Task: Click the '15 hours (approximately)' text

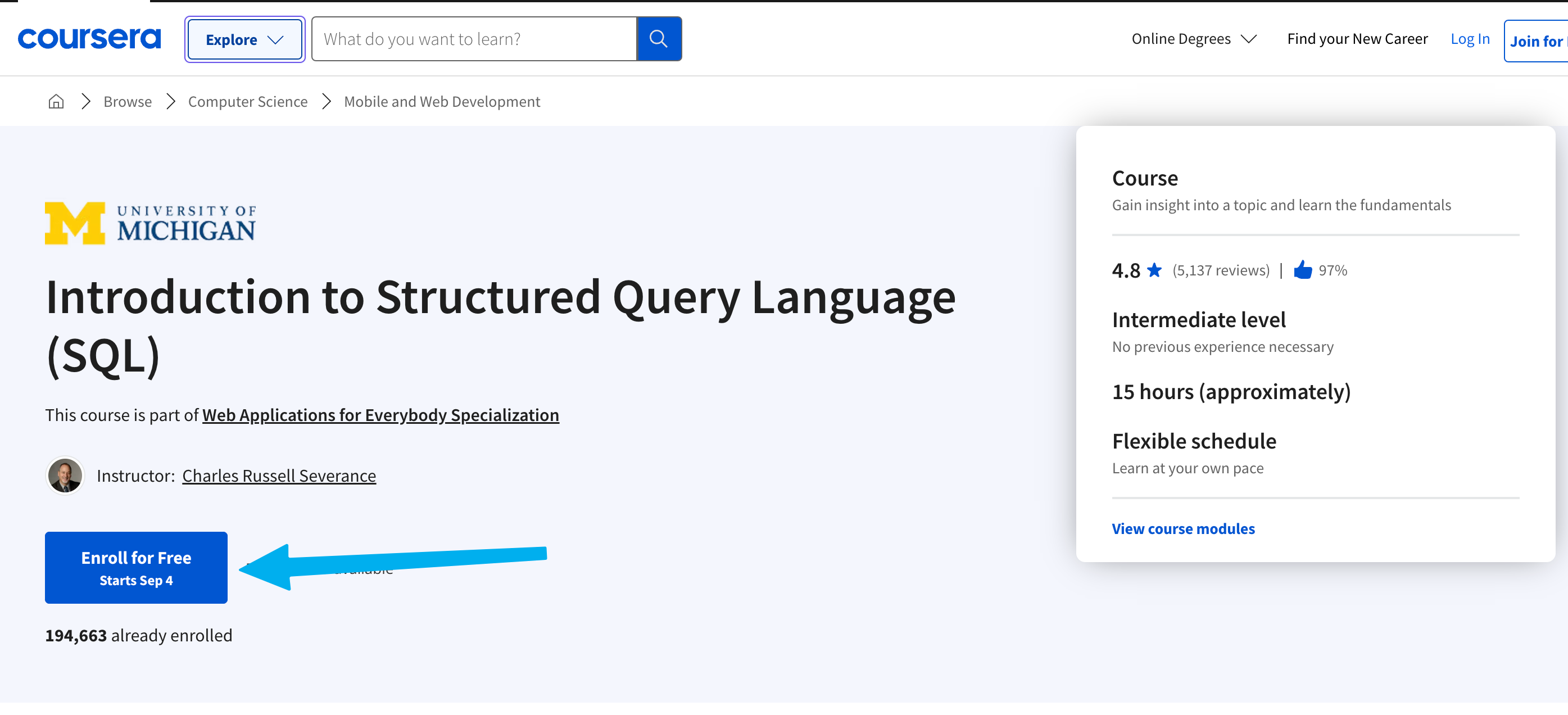Action: click(x=1231, y=392)
